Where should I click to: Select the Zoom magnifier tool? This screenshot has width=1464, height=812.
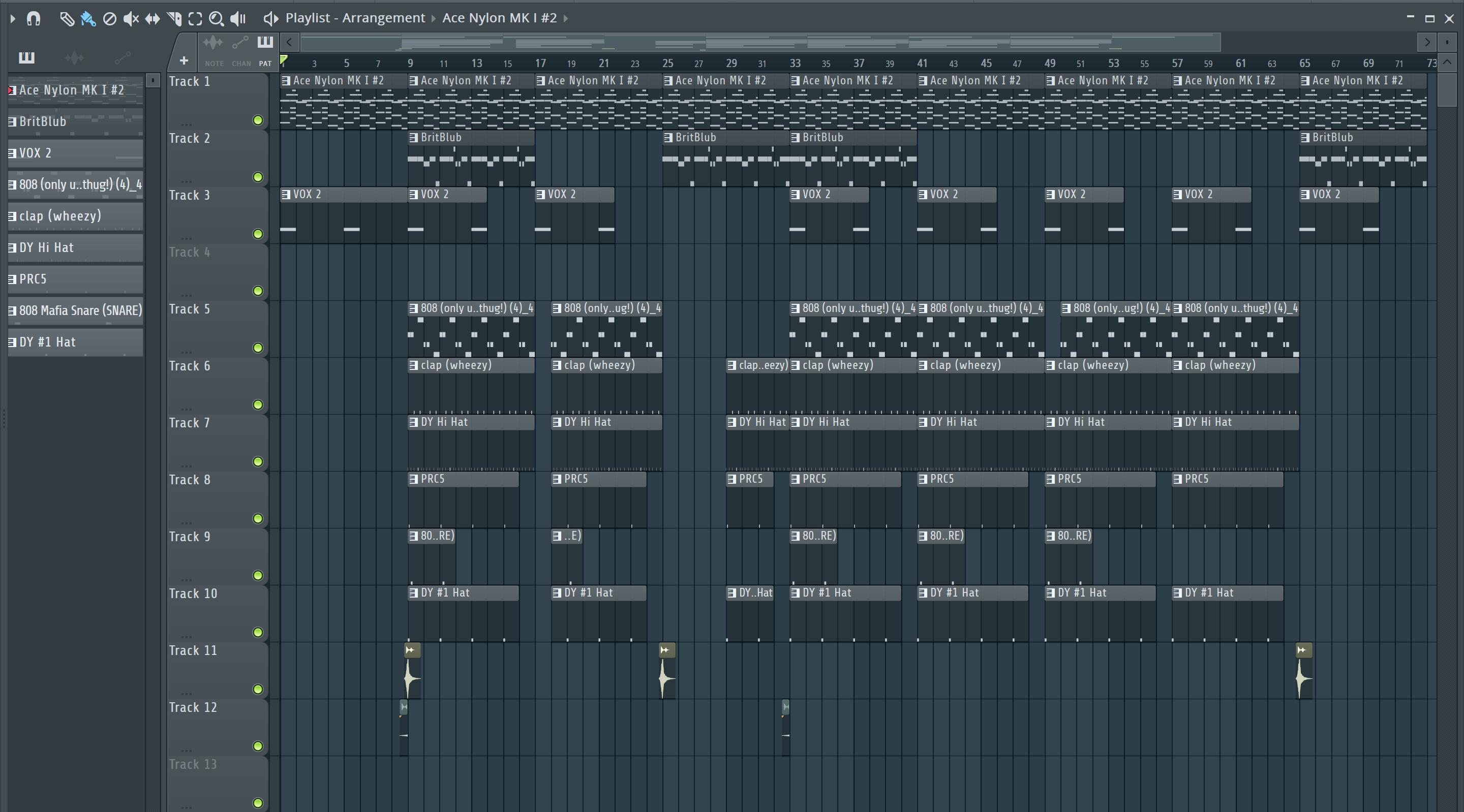(x=216, y=19)
